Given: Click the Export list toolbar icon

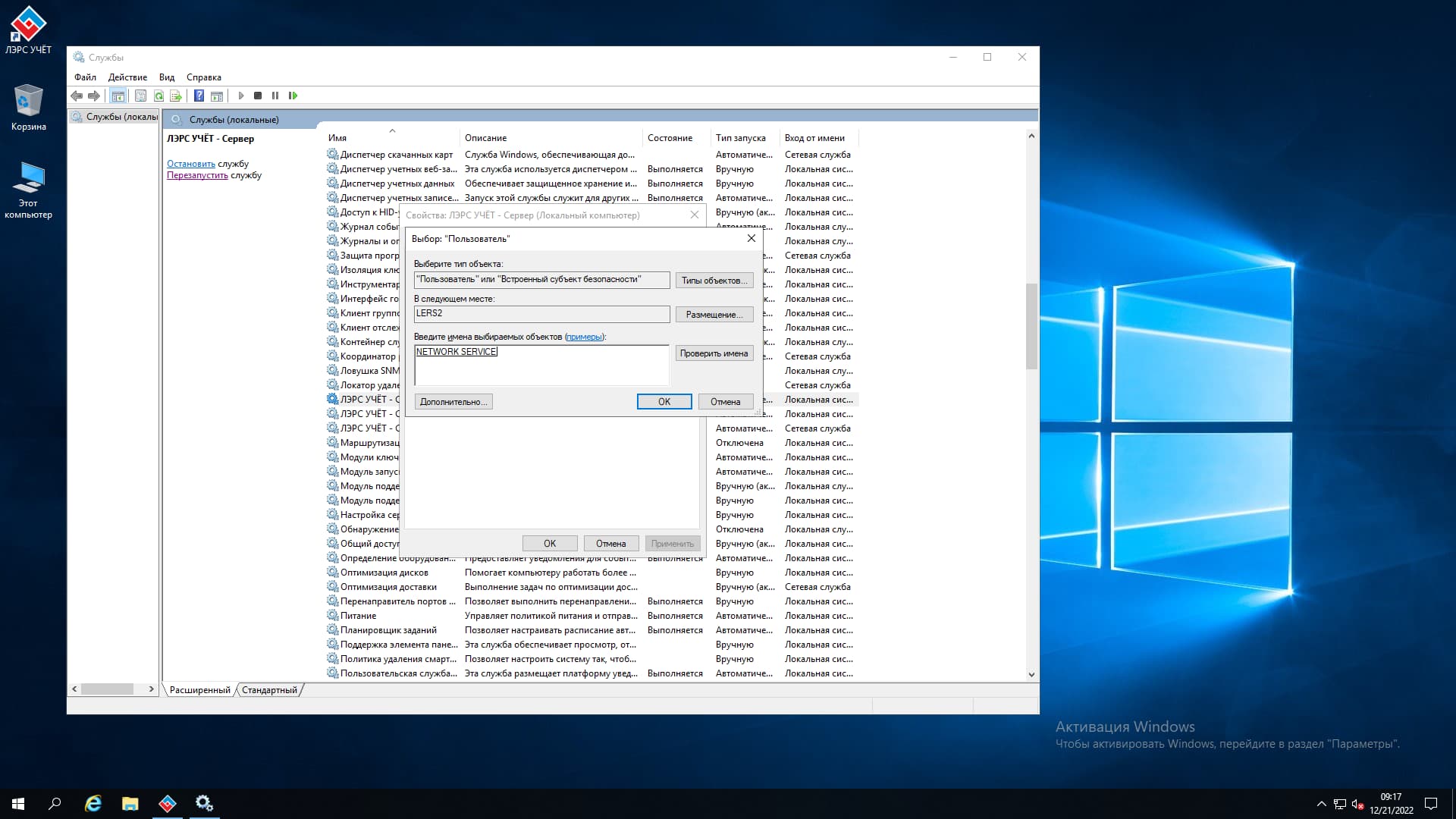Looking at the screenshot, I should (176, 96).
